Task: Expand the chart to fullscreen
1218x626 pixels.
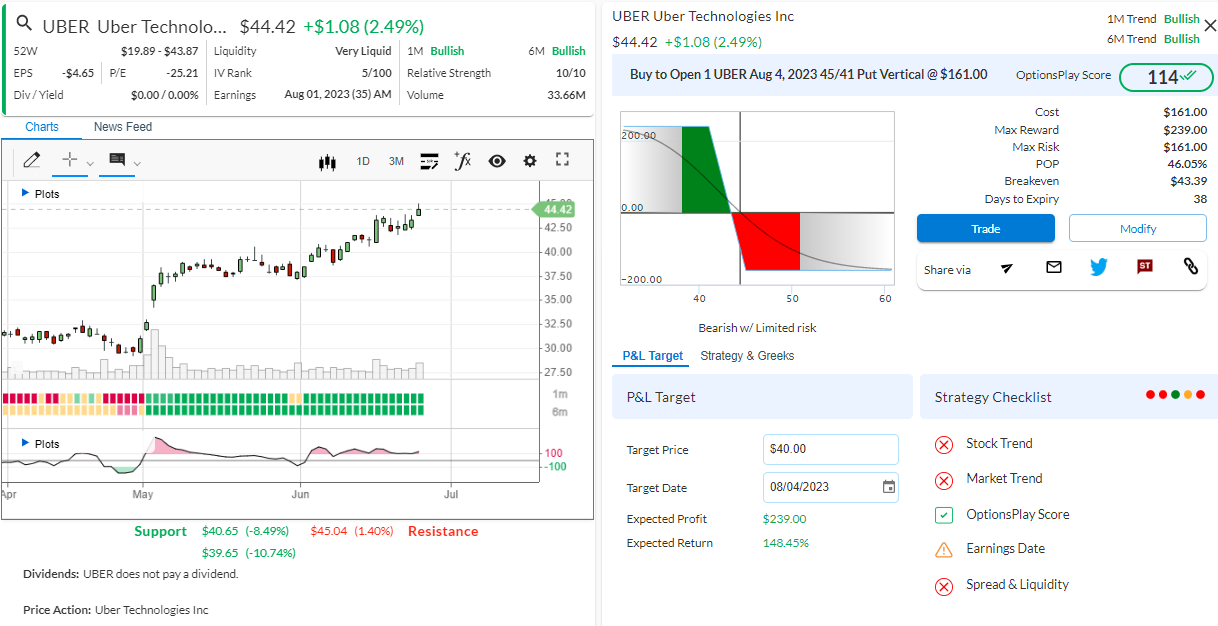Action: point(562,160)
